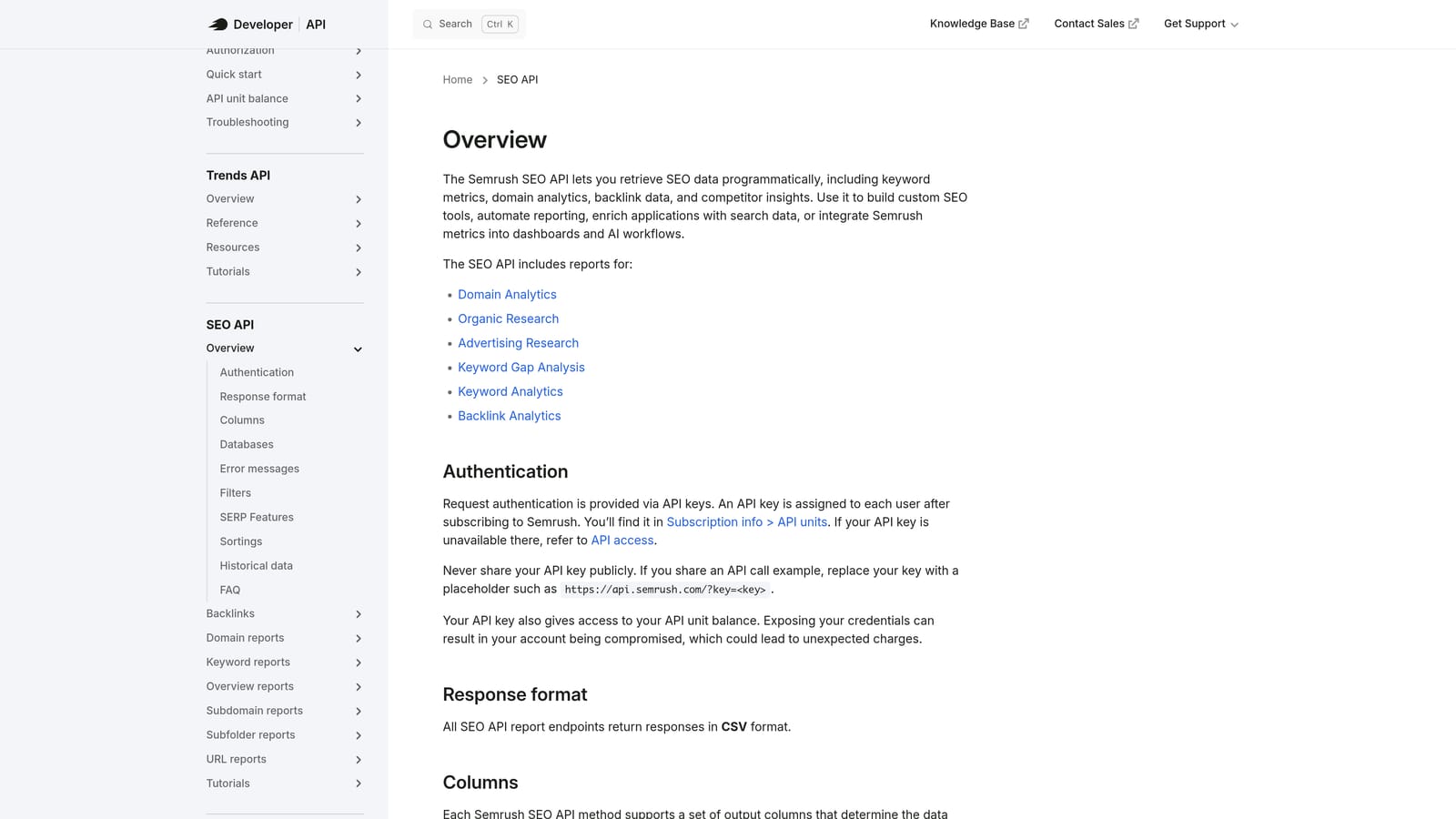The image size is (1456, 819).
Task: Click the Authentication section heading
Action: pos(505,471)
